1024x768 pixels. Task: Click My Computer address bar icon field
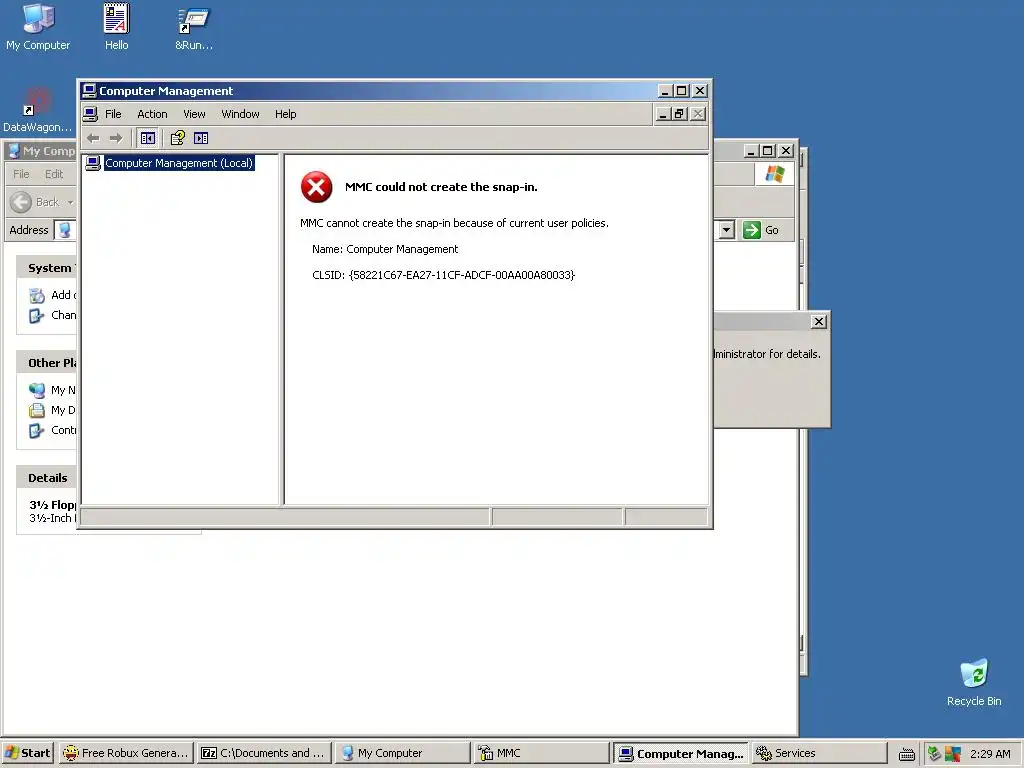tap(65, 230)
